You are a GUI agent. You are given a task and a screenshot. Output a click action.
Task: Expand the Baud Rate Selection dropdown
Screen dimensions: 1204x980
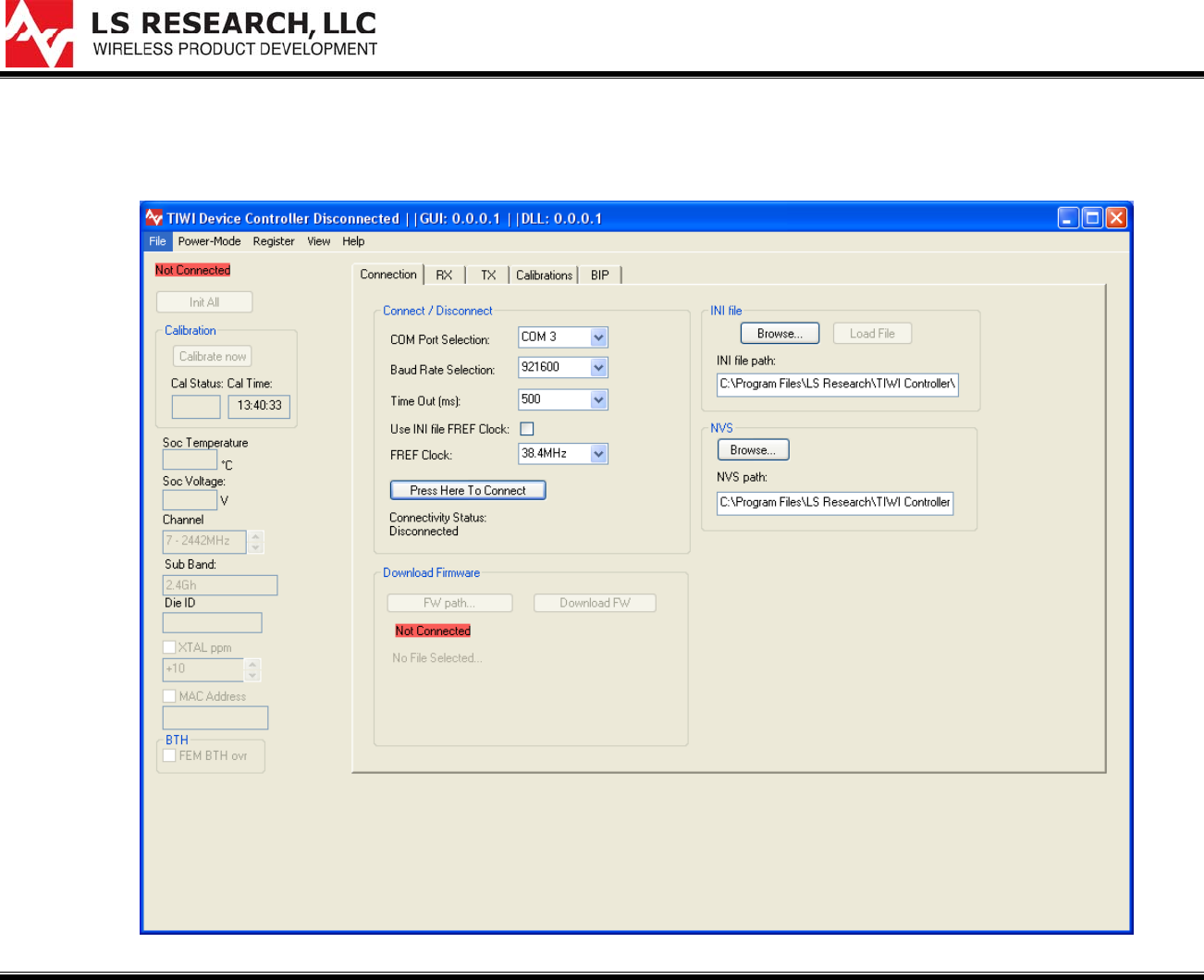(x=598, y=368)
